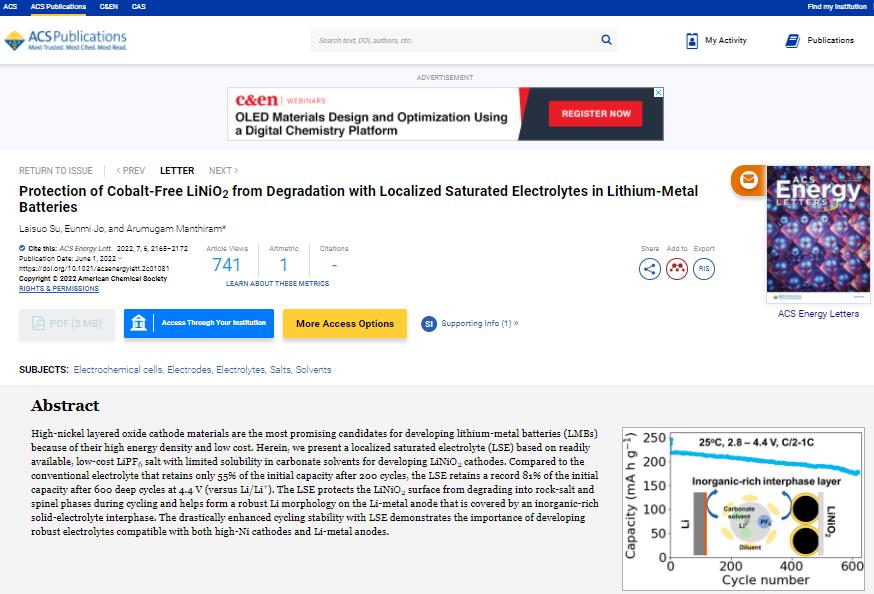Open the ACS Energy Letters cover thumbnail

tap(818, 234)
